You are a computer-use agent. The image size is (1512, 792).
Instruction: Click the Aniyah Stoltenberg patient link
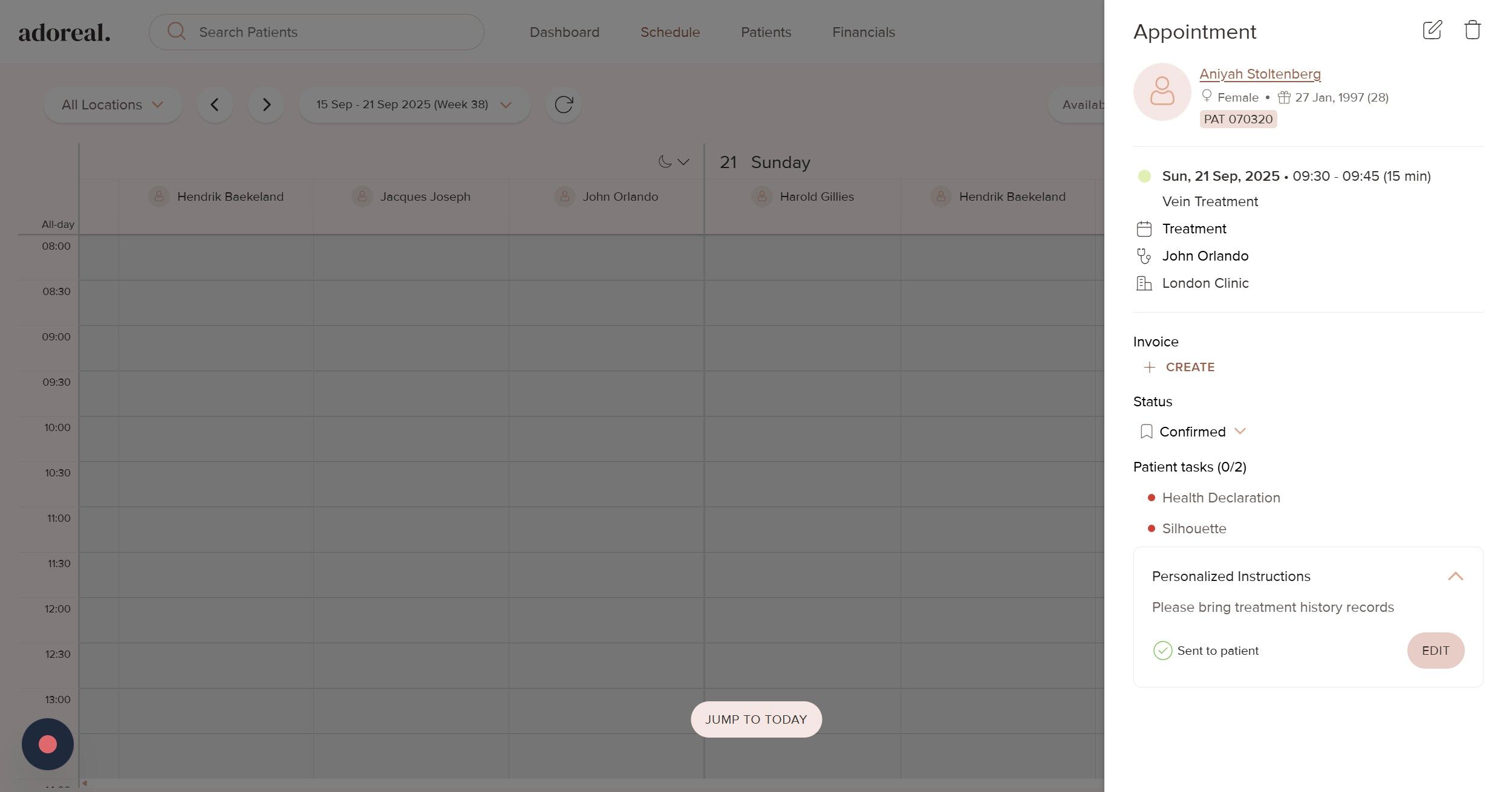point(1260,74)
